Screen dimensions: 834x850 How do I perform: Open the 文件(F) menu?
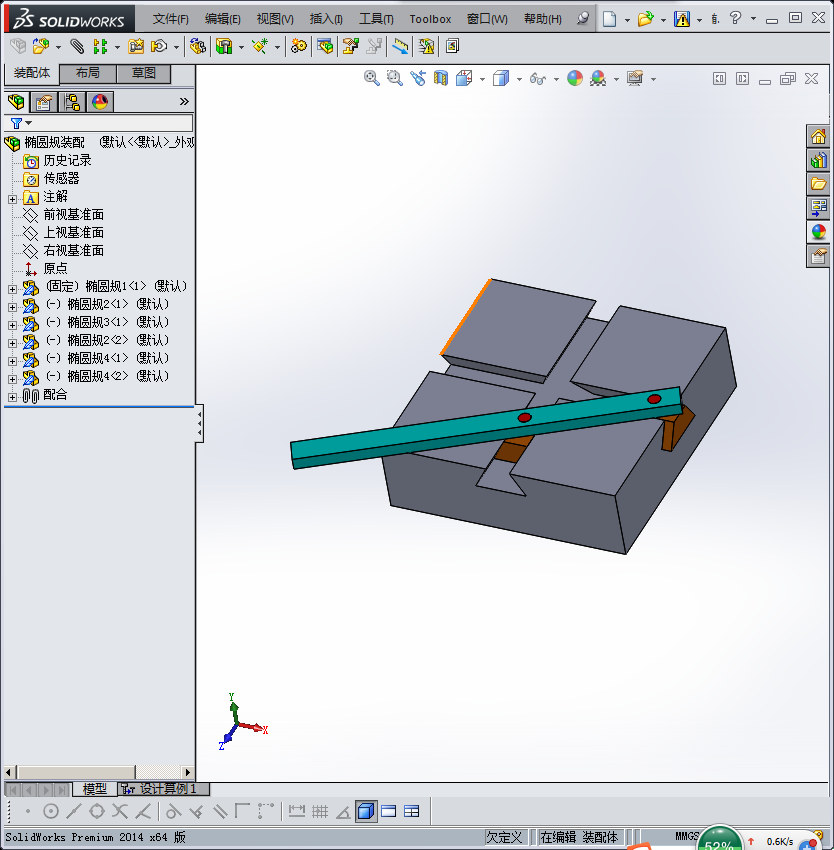click(x=170, y=19)
